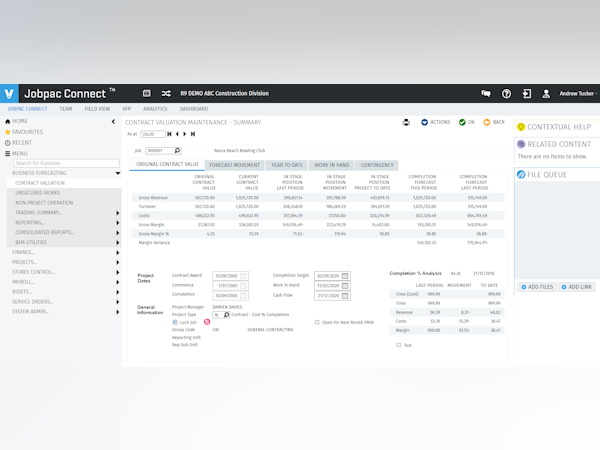Open Completion date calendar icon
The width and height of the screenshot is (600, 450).
(243, 296)
